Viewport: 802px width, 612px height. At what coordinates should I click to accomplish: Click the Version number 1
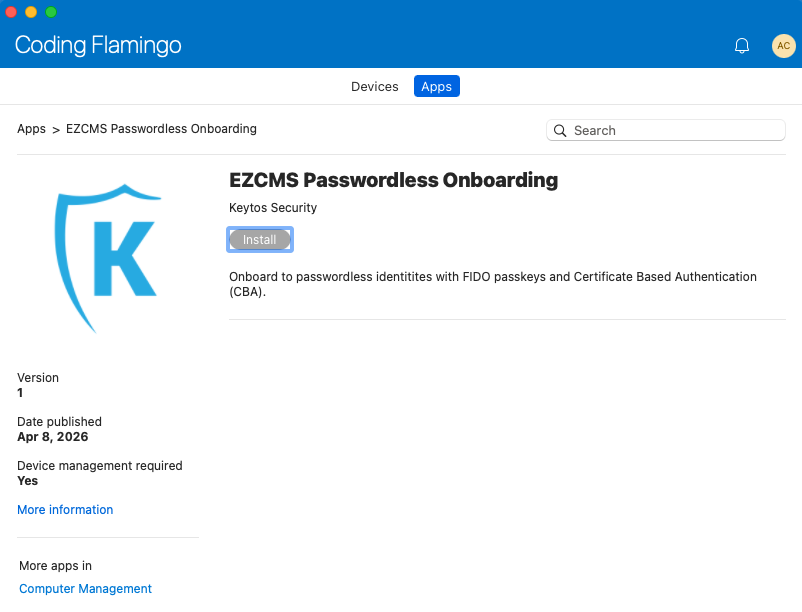[x=19, y=392]
